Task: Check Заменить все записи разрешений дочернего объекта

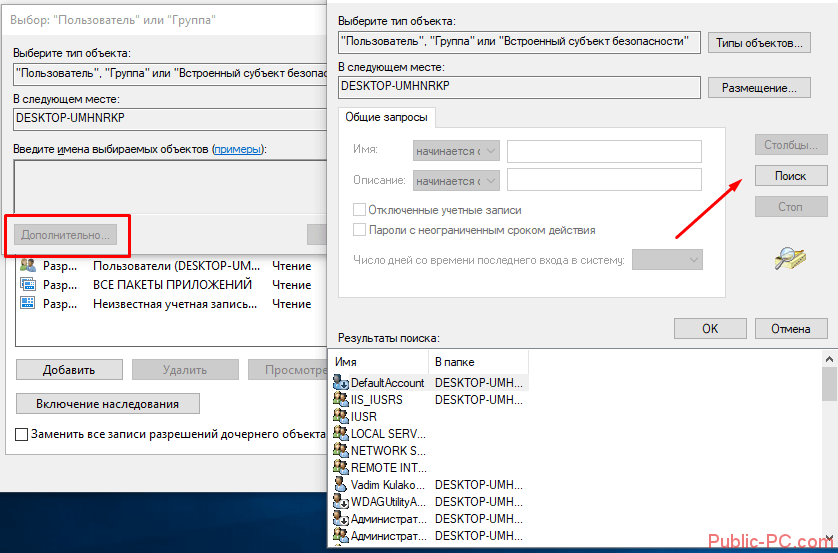Action: [22, 435]
